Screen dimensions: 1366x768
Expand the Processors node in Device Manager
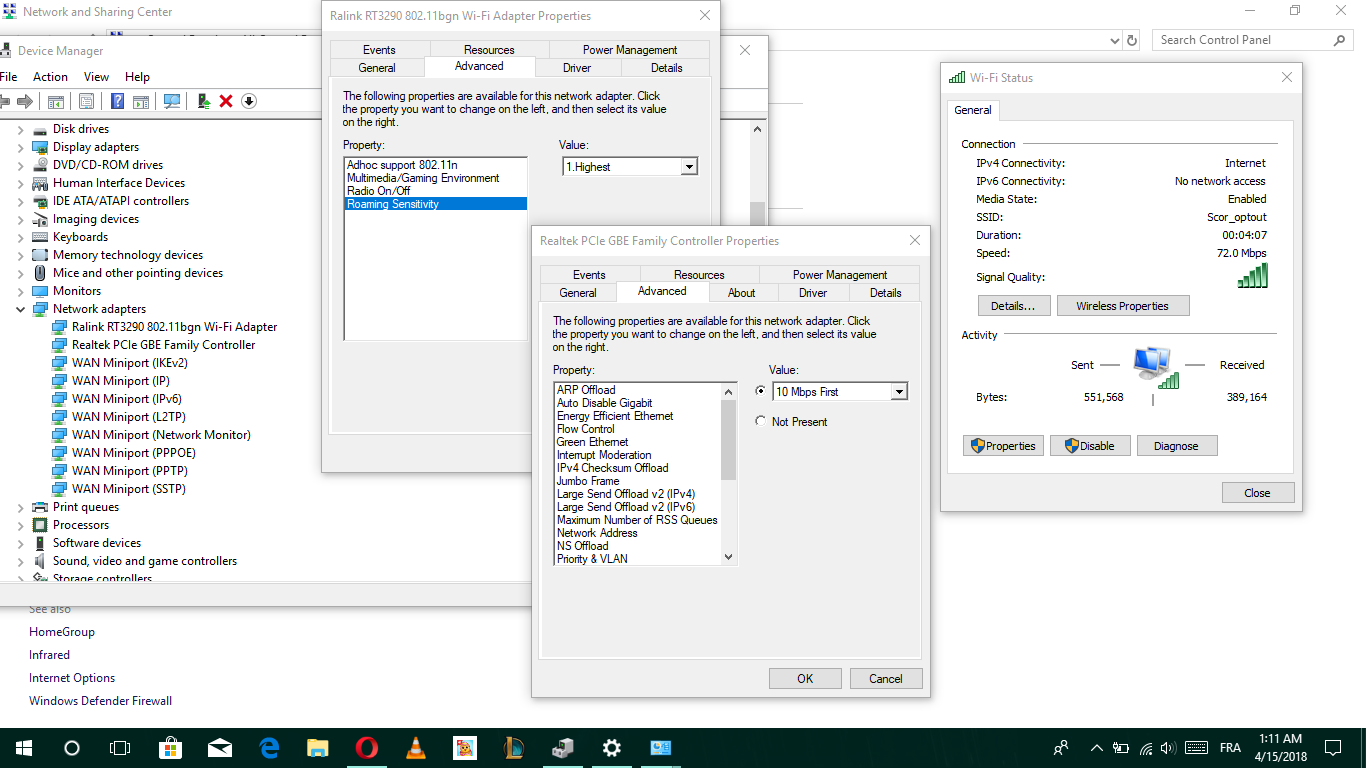click(x=21, y=525)
